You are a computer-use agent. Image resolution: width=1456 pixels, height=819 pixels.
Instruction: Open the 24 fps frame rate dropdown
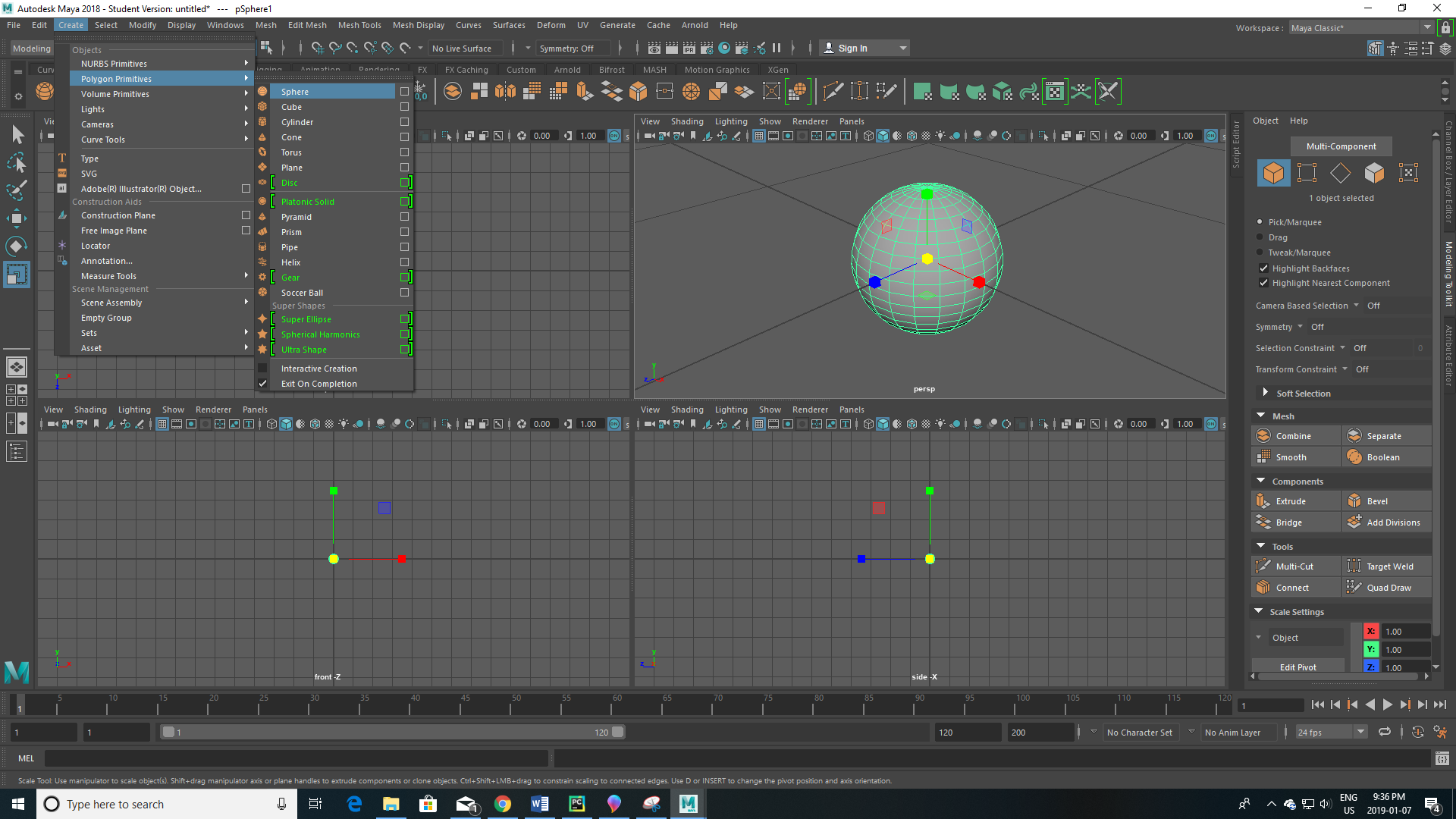[x=1331, y=733]
